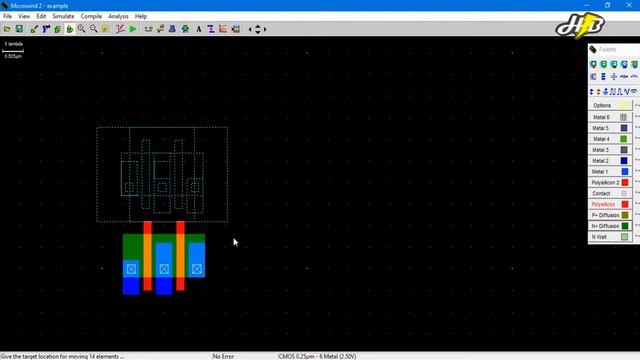The width and height of the screenshot is (640, 360).
Task: Click the eye visible-node icon in palette
Action: [x=634, y=92]
